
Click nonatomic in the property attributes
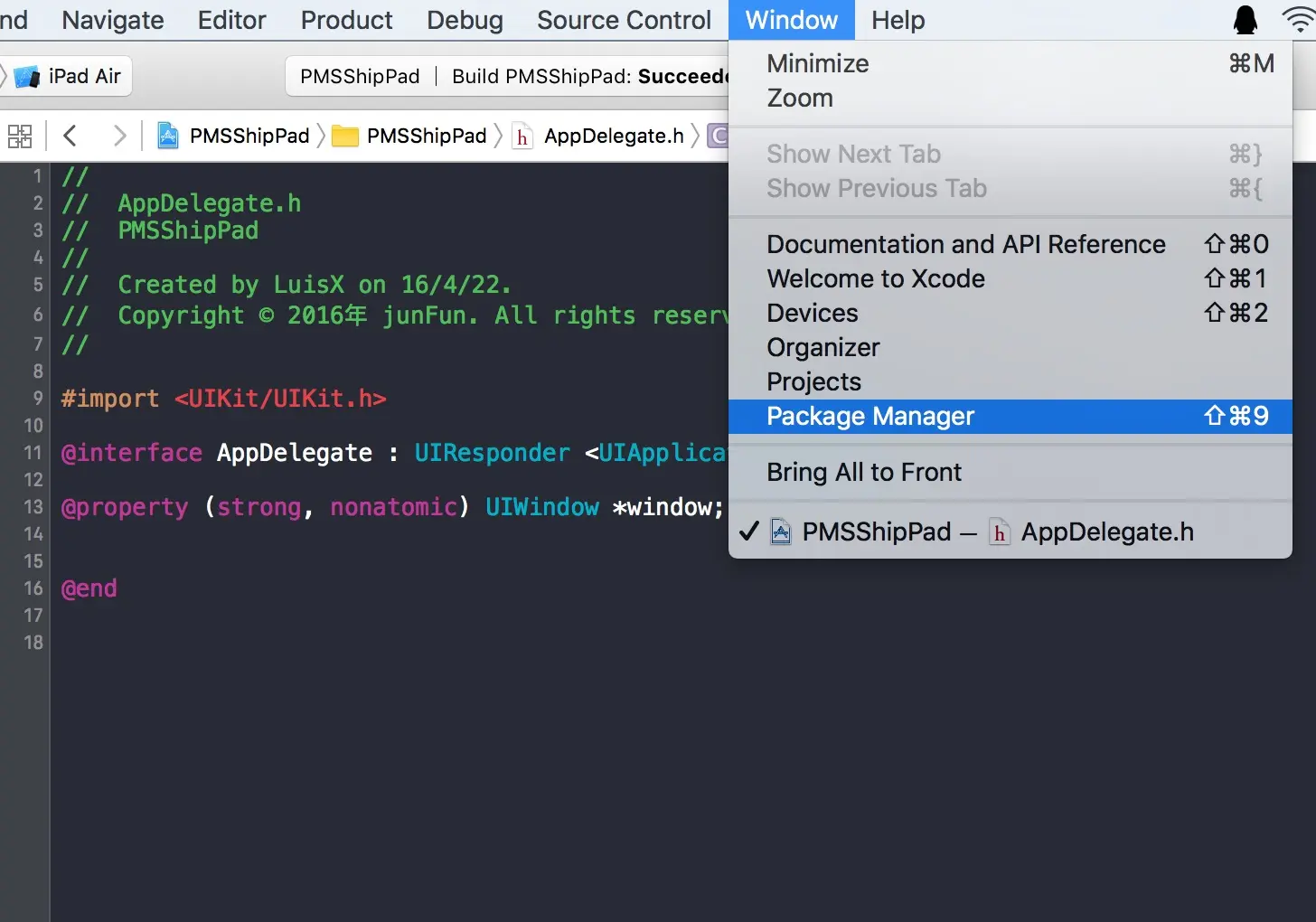394,507
